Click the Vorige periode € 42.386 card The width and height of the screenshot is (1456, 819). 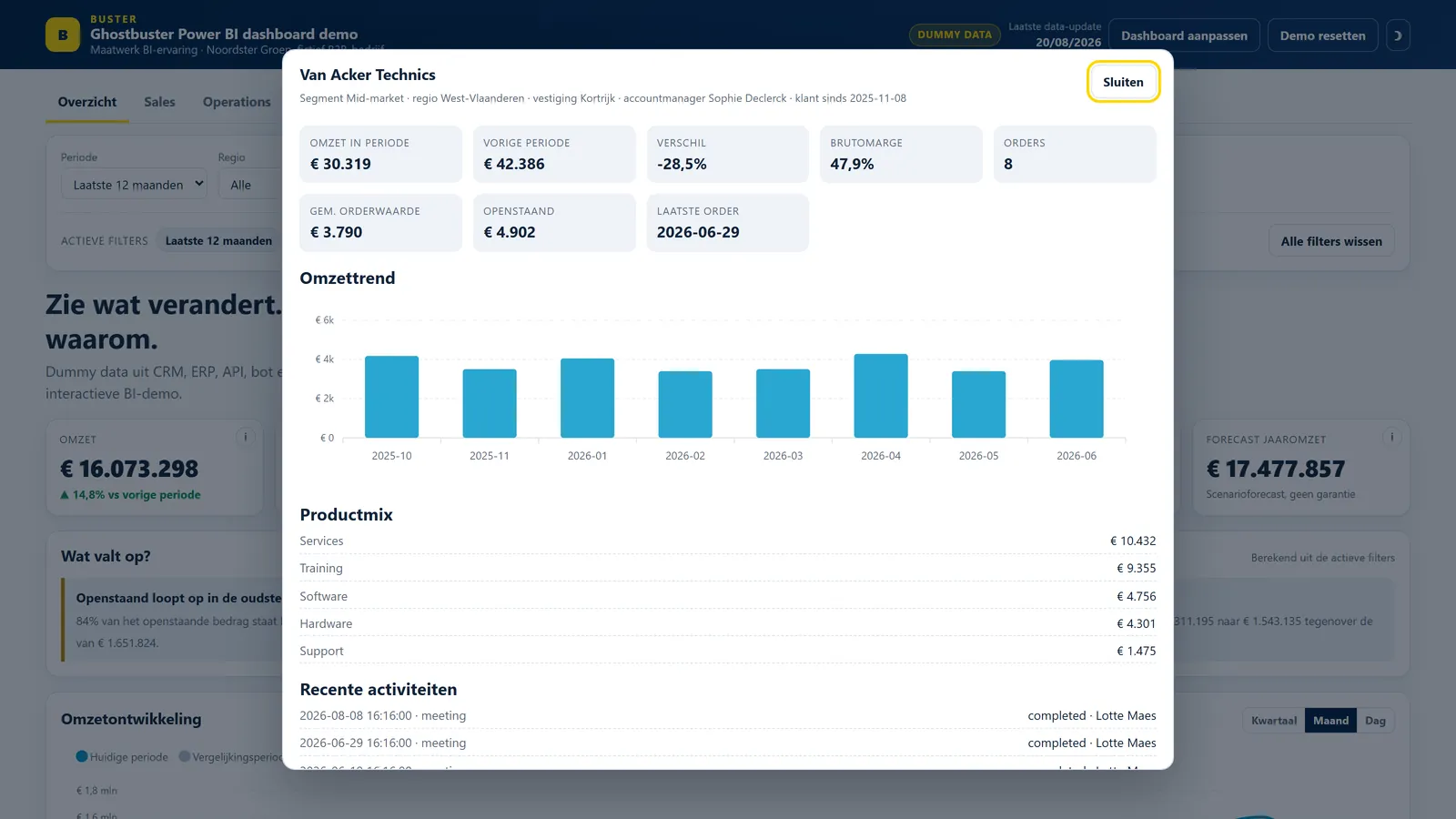(554, 155)
